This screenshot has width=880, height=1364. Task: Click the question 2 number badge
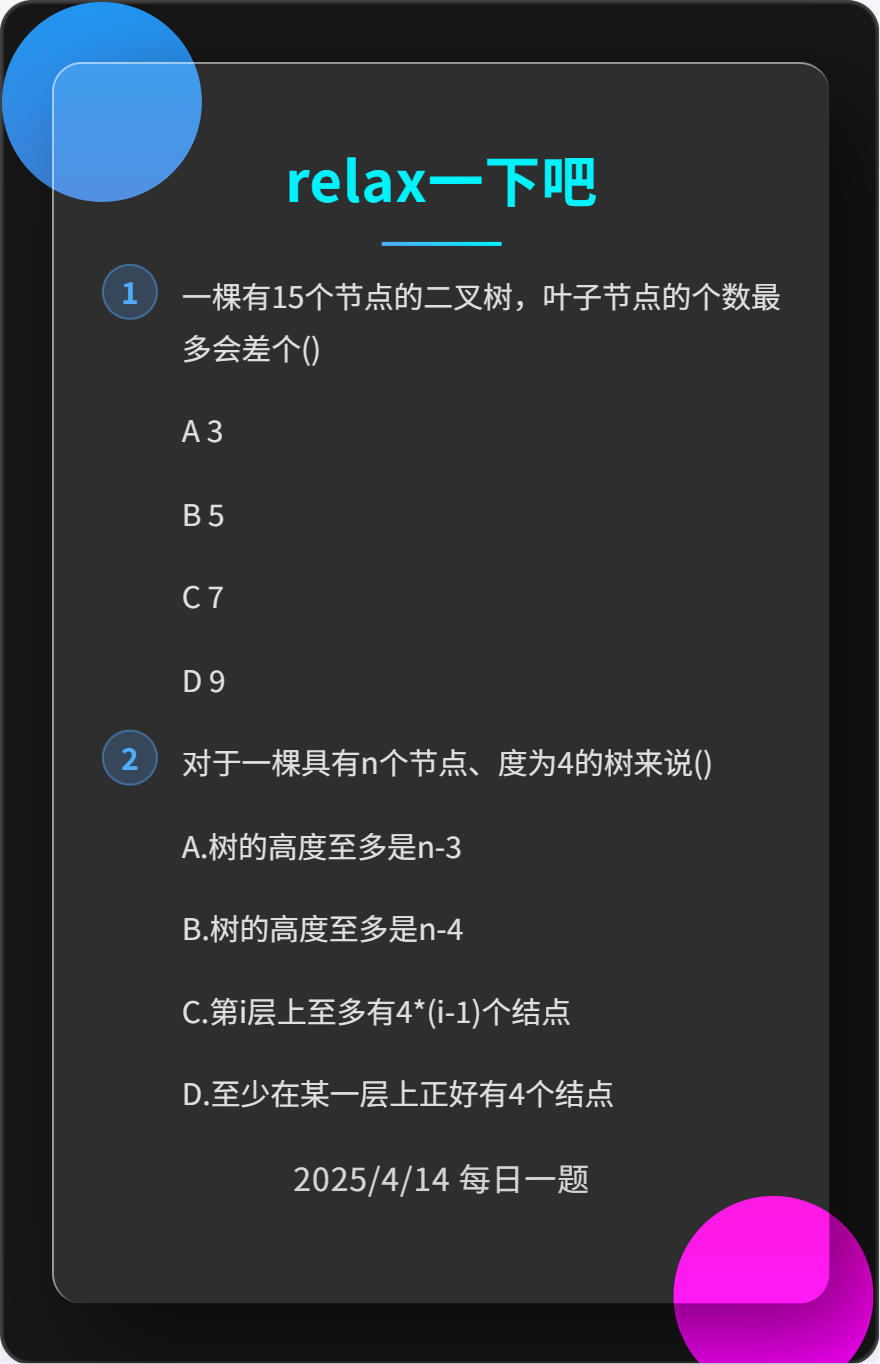pos(130,758)
